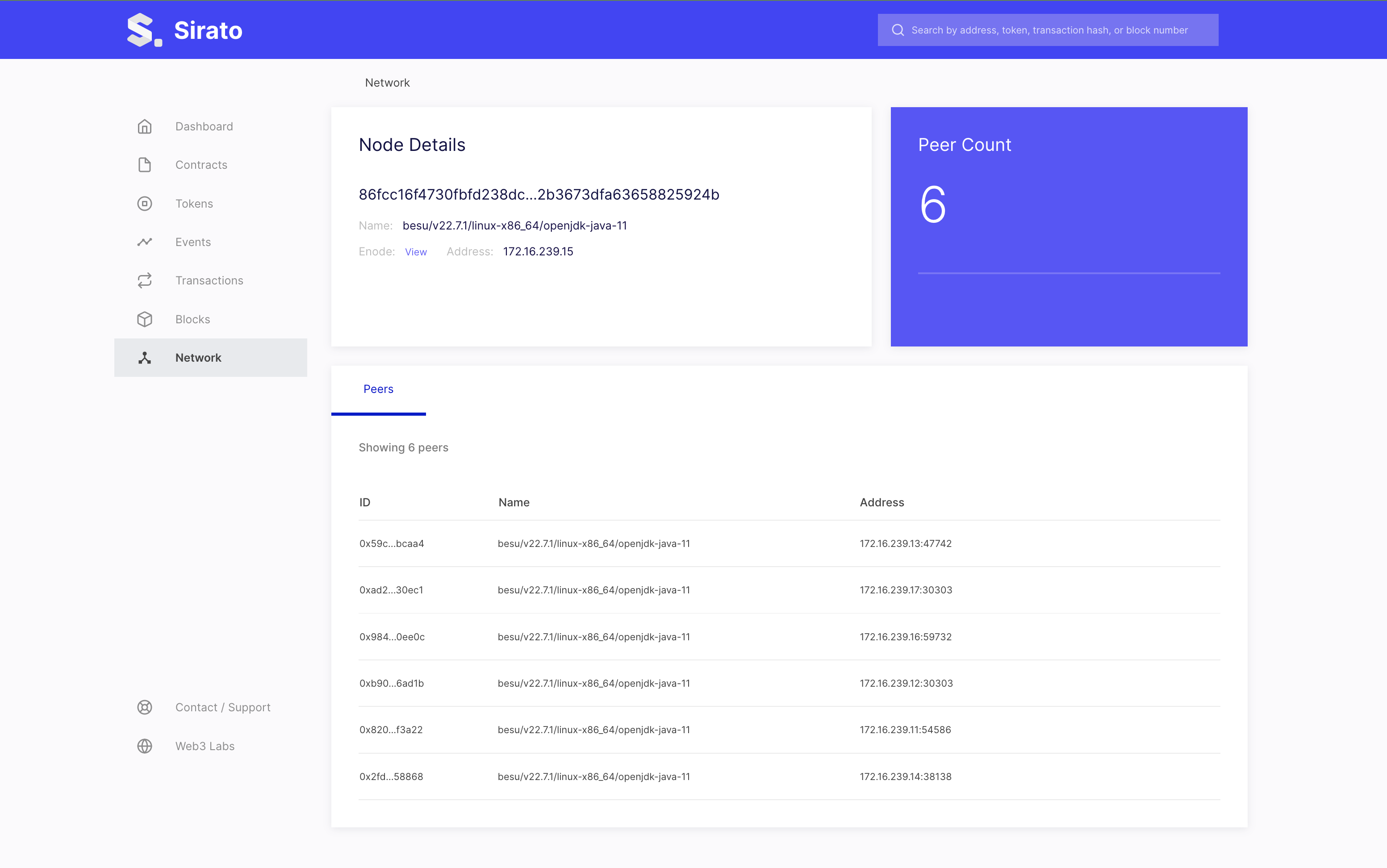
Task: Select the Tokens icon in the sidebar
Action: [144, 203]
